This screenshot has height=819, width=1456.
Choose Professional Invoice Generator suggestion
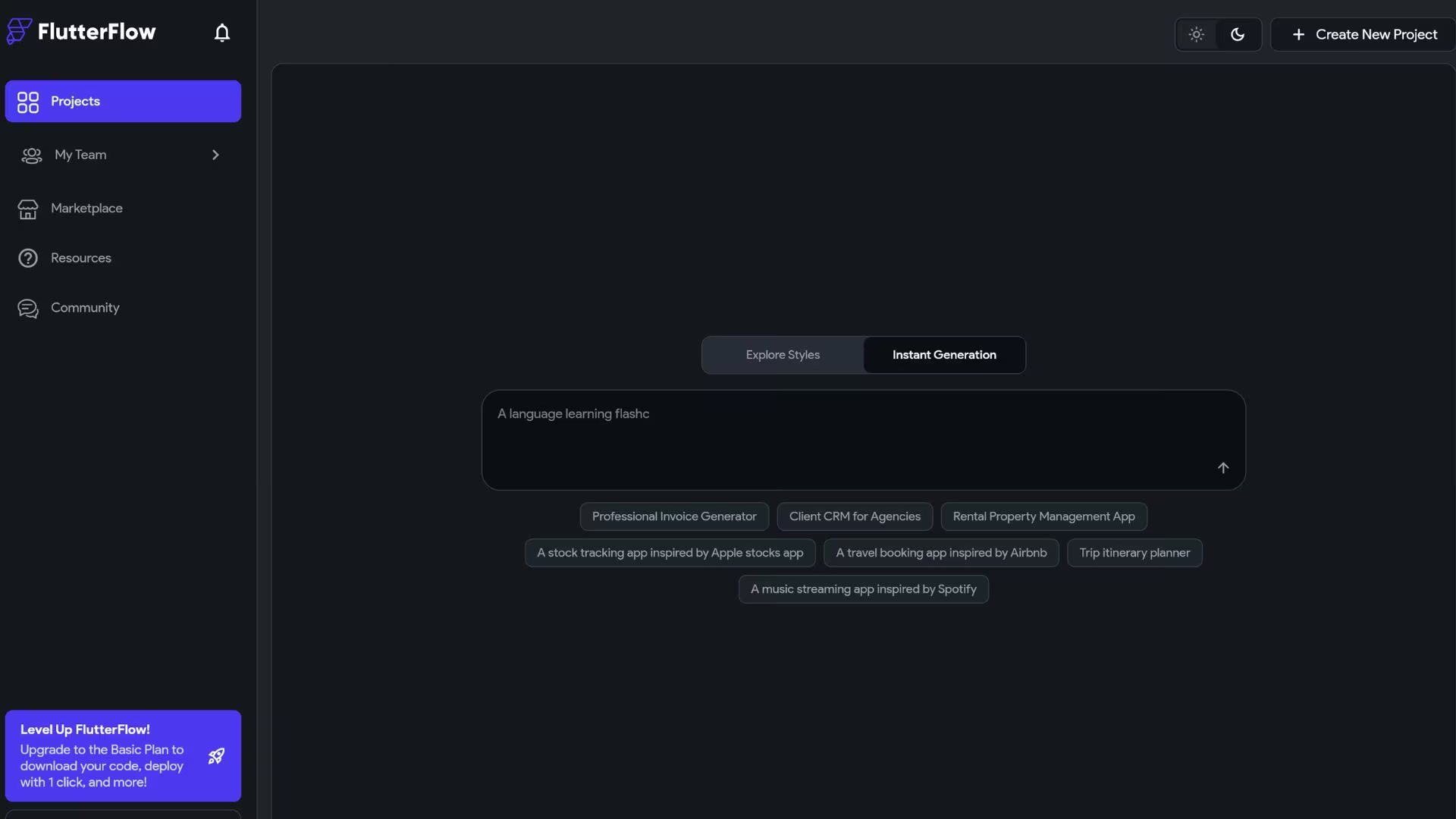tap(674, 516)
